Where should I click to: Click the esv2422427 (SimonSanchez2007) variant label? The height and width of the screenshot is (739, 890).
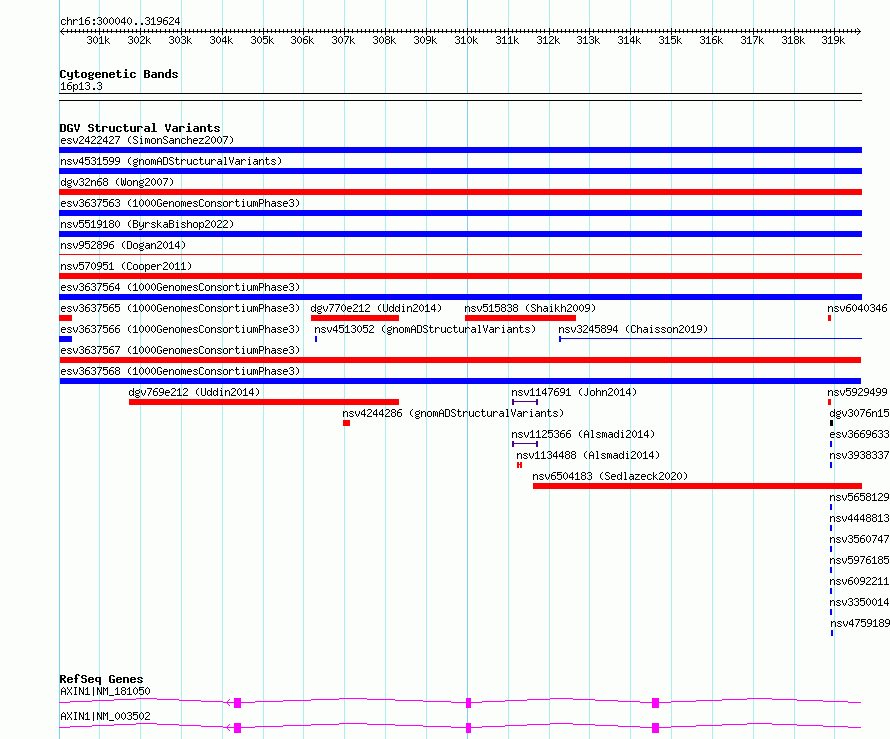146,141
